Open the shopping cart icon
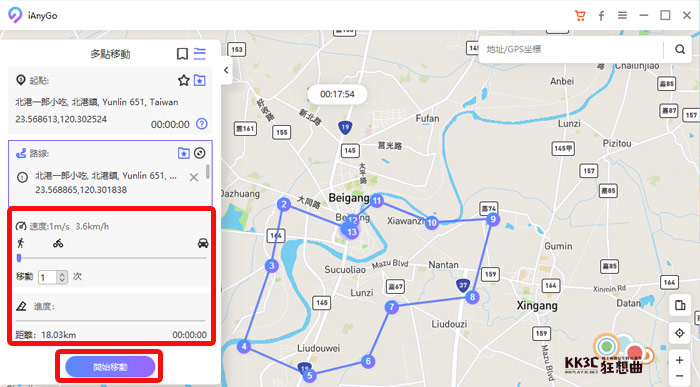The width and height of the screenshot is (700, 387). pyautogui.click(x=580, y=16)
